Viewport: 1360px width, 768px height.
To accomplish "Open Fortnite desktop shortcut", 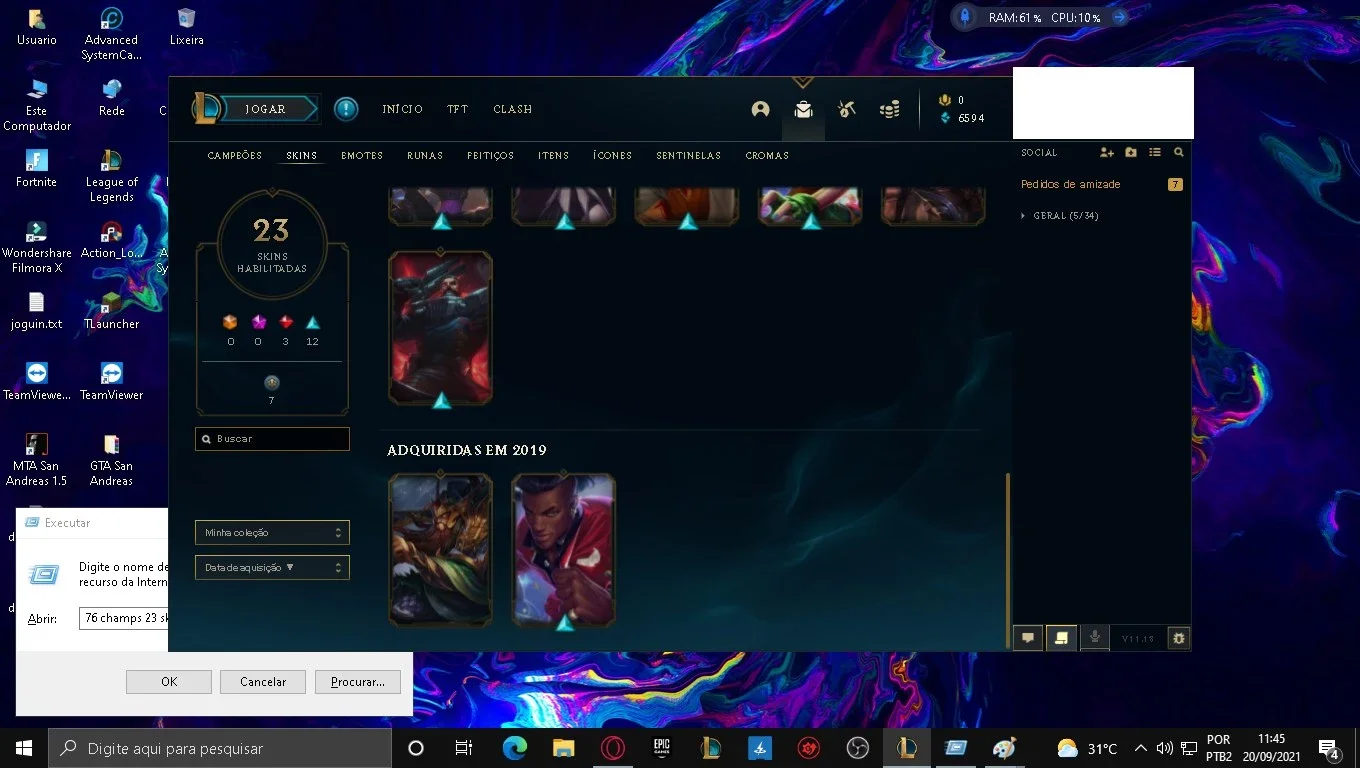I will pos(37,168).
